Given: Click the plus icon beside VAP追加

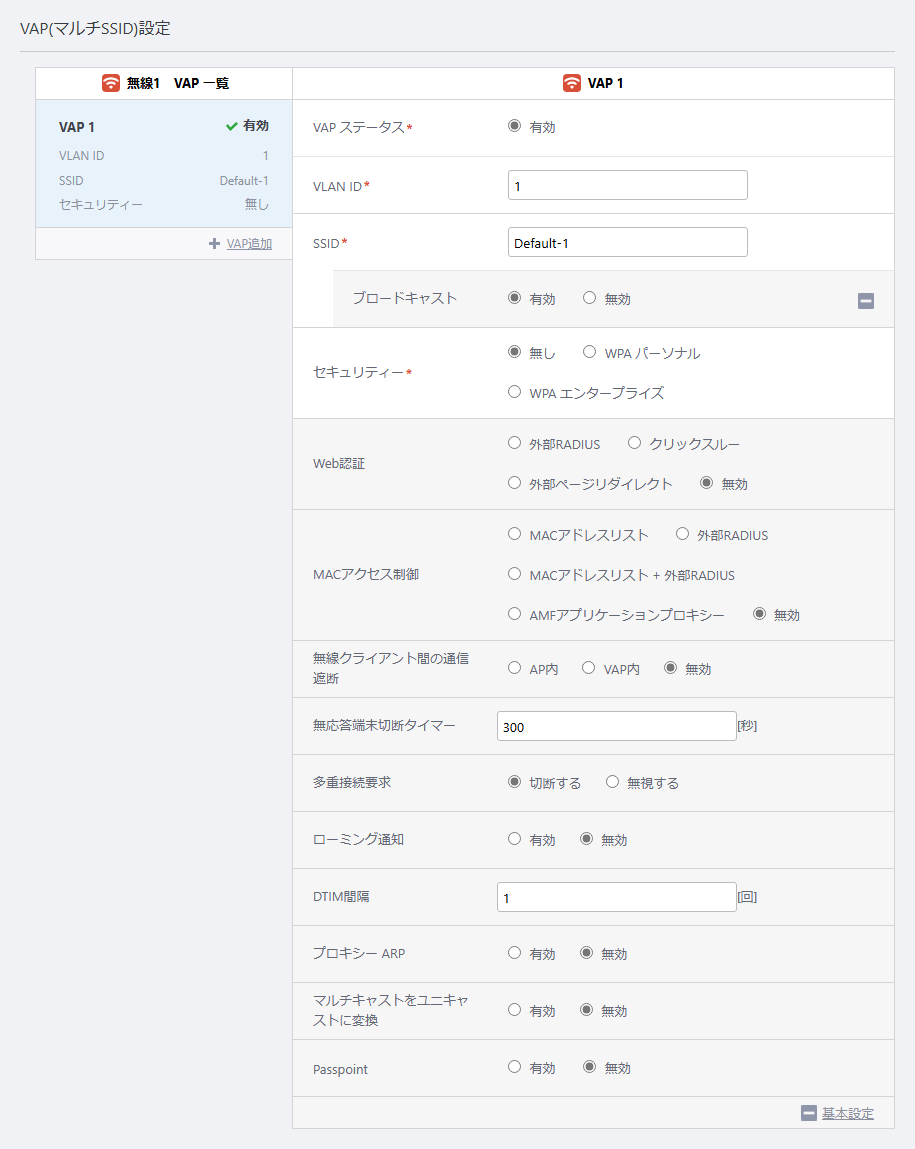Looking at the screenshot, I should point(214,243).
